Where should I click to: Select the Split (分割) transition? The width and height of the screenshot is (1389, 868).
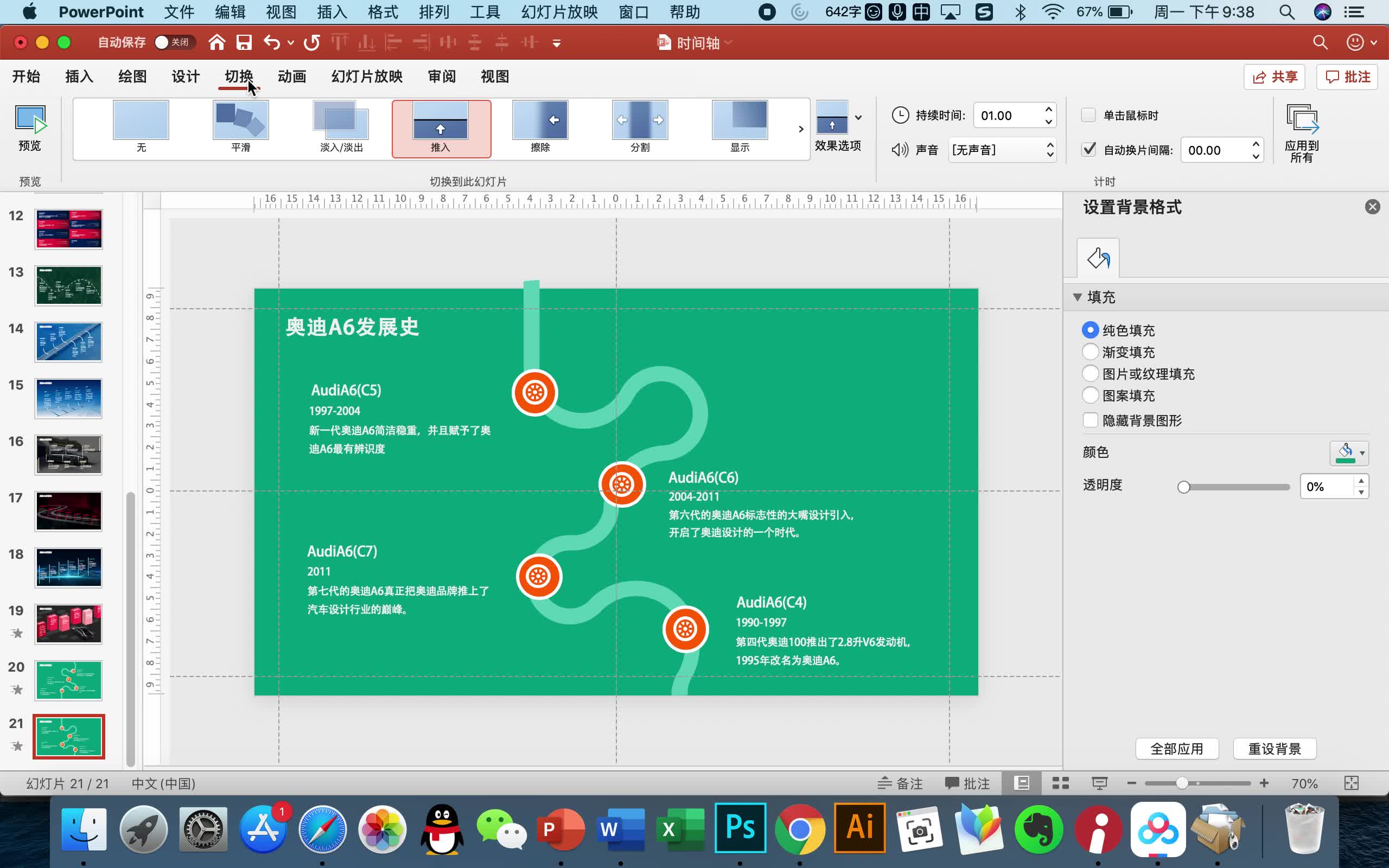pos(640,127)
